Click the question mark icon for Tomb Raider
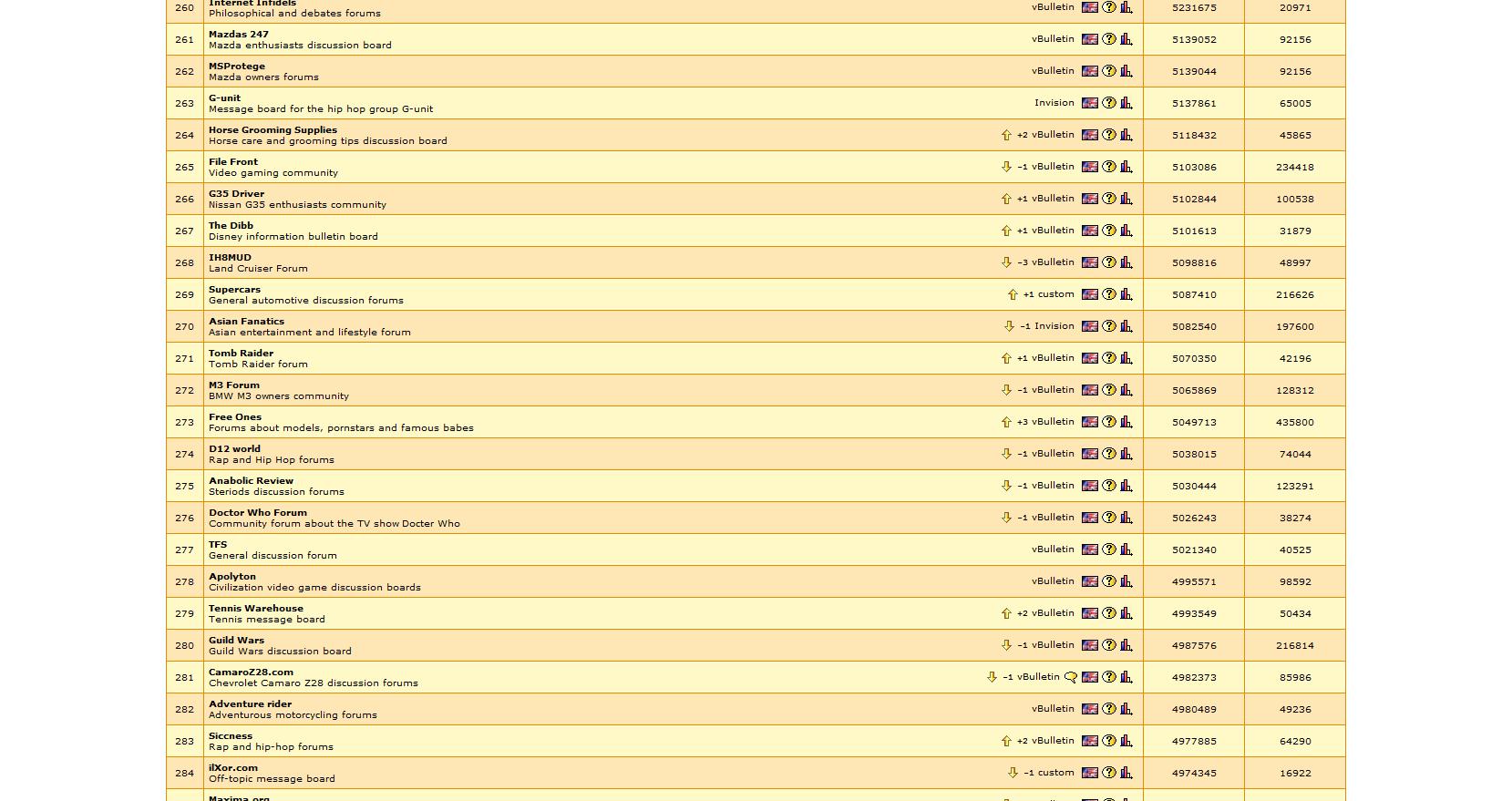 point(1108,358)
